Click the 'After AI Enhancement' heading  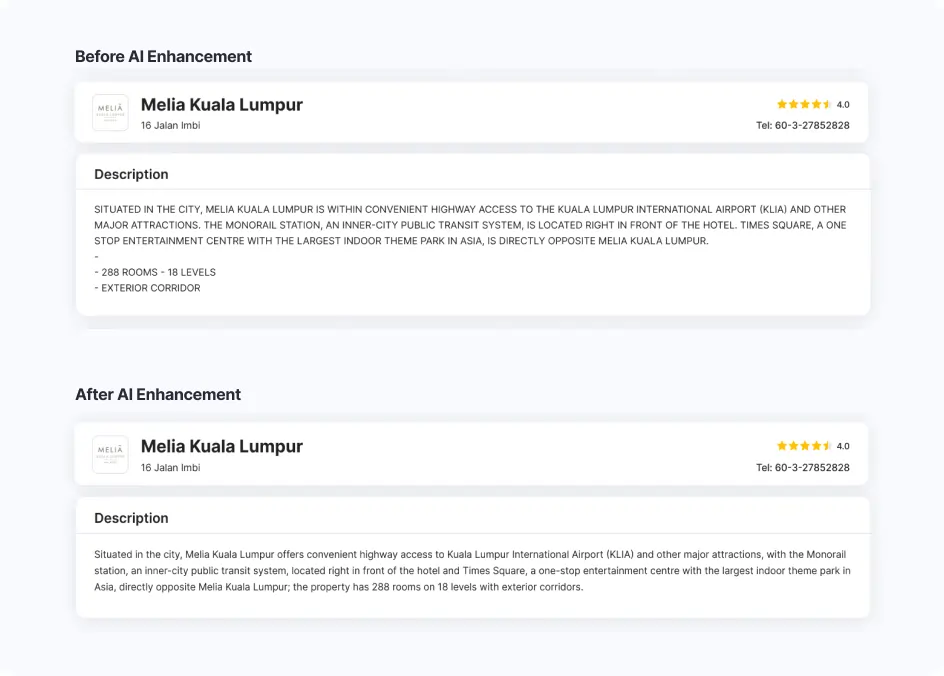[158, 395]
